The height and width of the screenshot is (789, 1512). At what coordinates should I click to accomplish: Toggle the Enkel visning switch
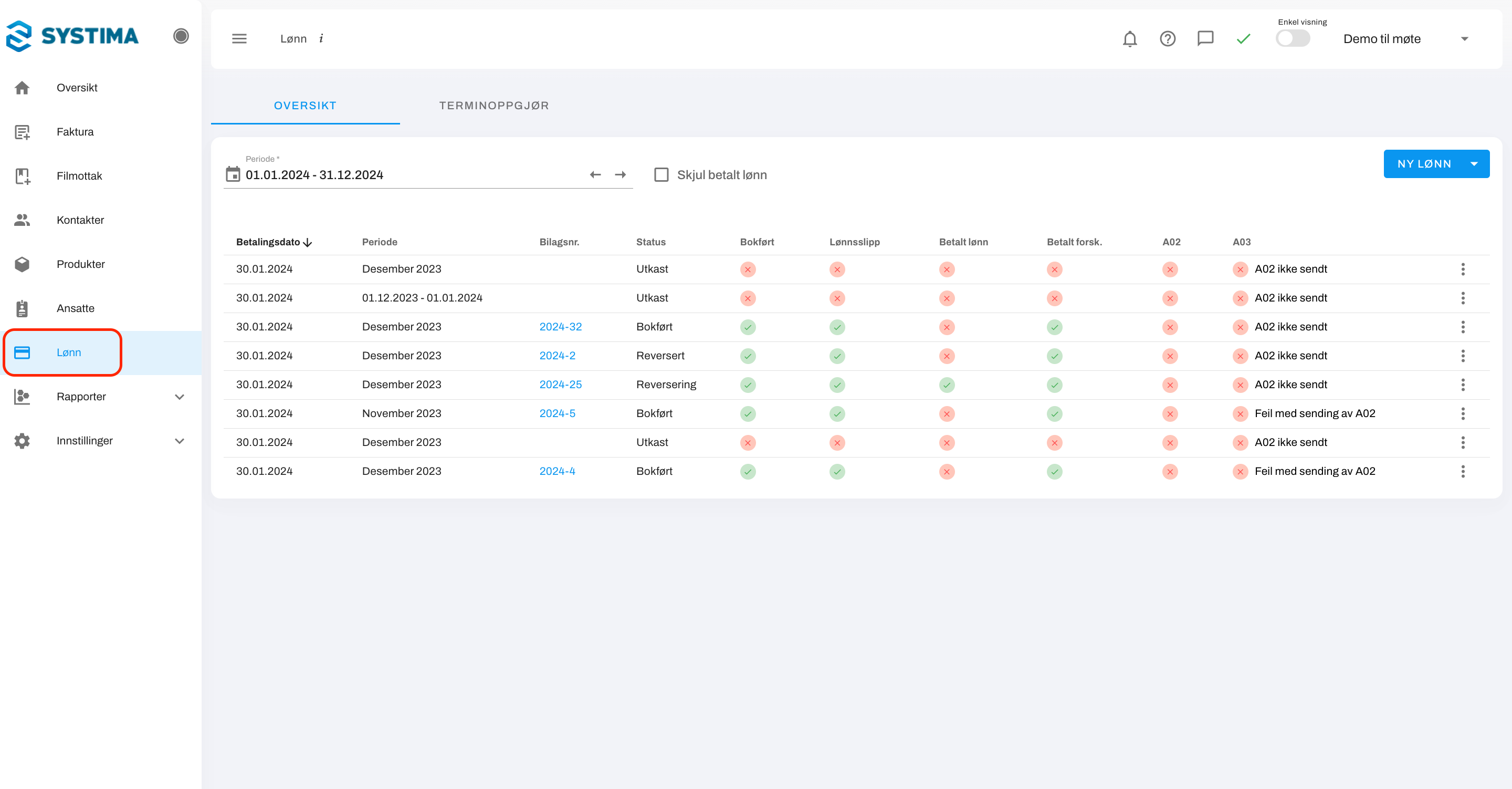(1293, 39)
